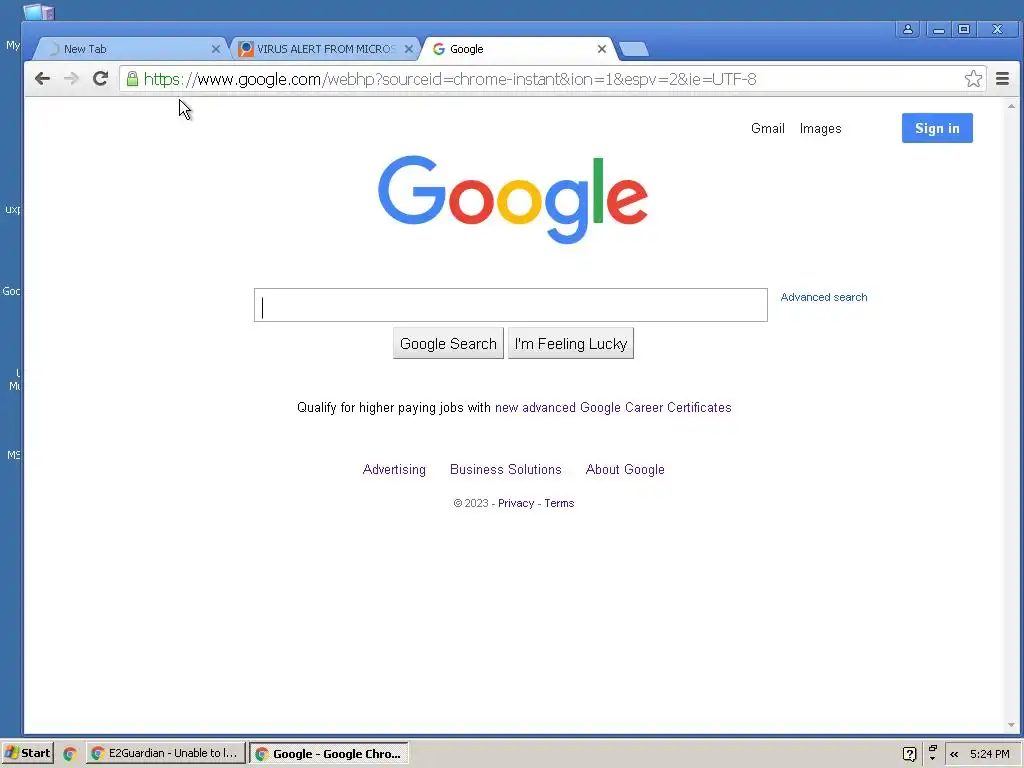Reload the Google page

click(100, 79)
